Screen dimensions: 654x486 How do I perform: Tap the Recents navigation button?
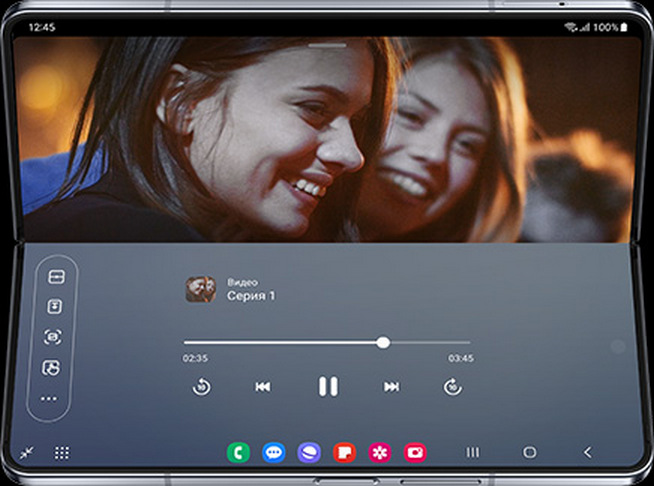[473, 452]
